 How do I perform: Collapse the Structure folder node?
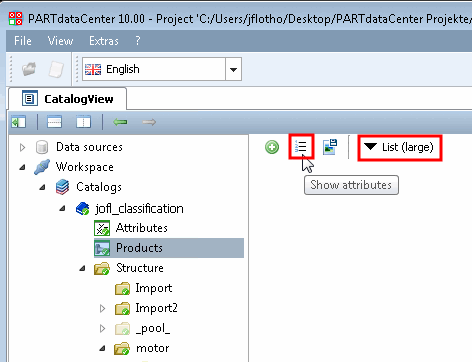click(82, 268)
